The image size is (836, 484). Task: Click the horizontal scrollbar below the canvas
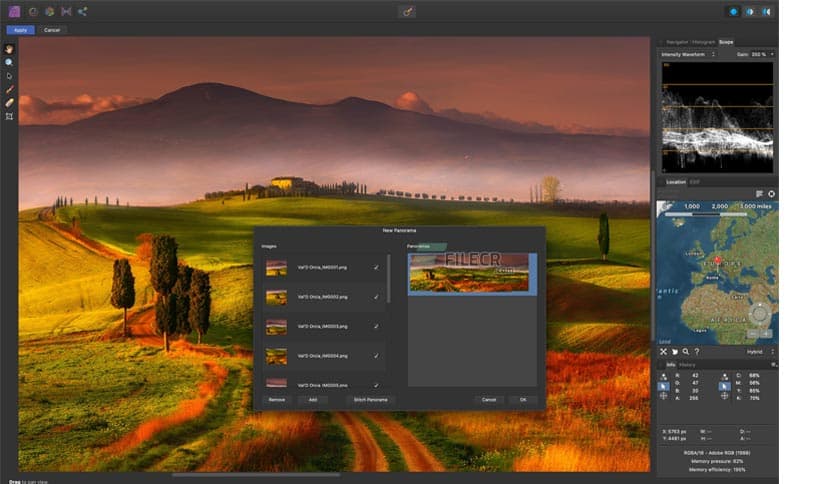tap(256, 474)
